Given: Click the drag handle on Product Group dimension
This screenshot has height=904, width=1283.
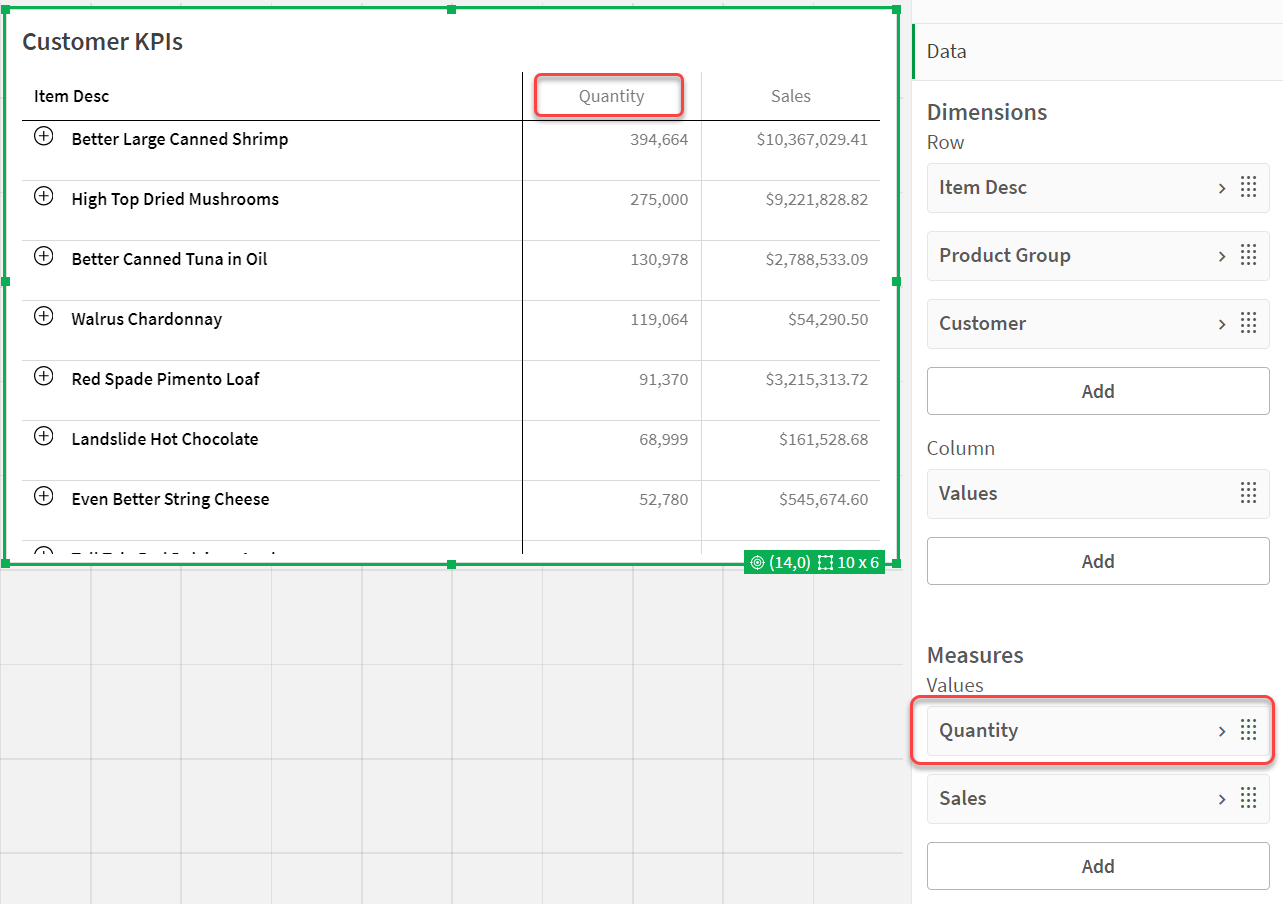Looking at the screenshot, I should click(x=1247, y=255).
